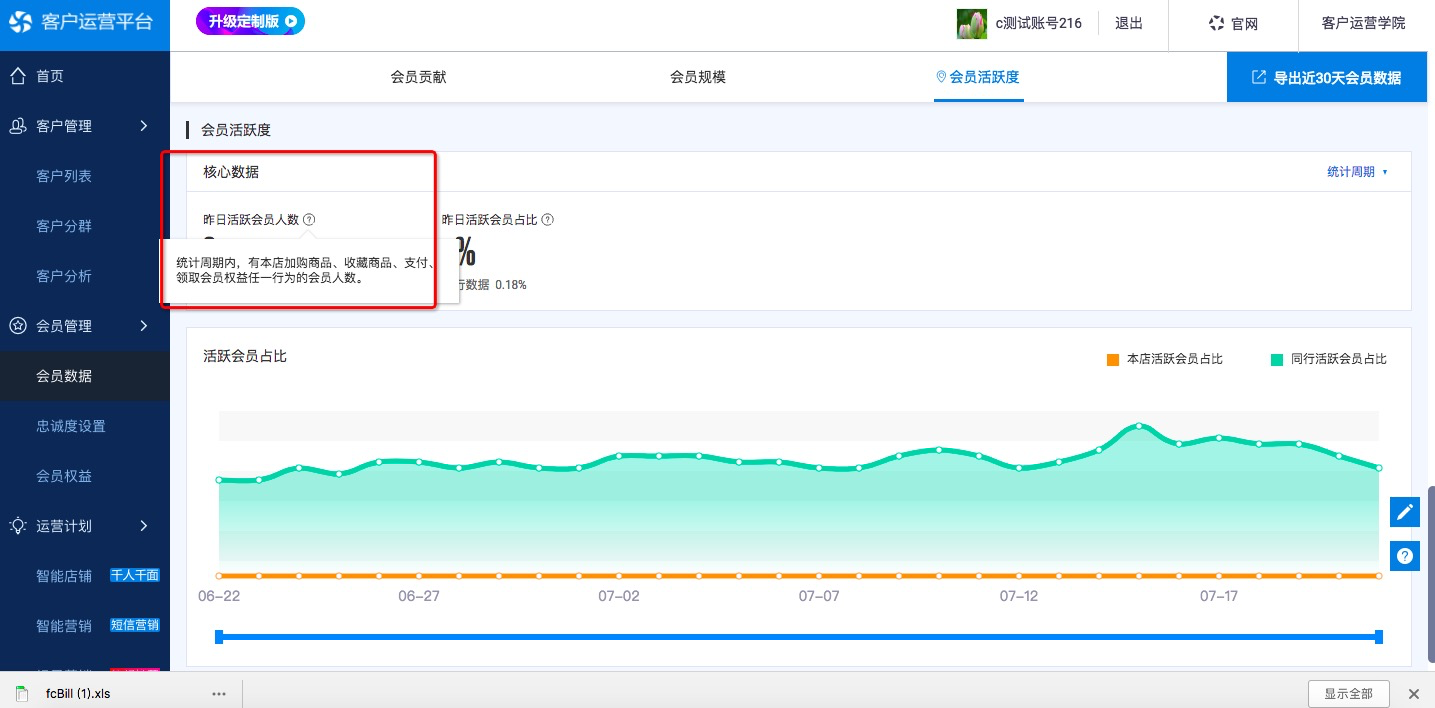Click the 升级定制版 button
The width and height of the screenshot is (1435, 708).
coord(250,20)
